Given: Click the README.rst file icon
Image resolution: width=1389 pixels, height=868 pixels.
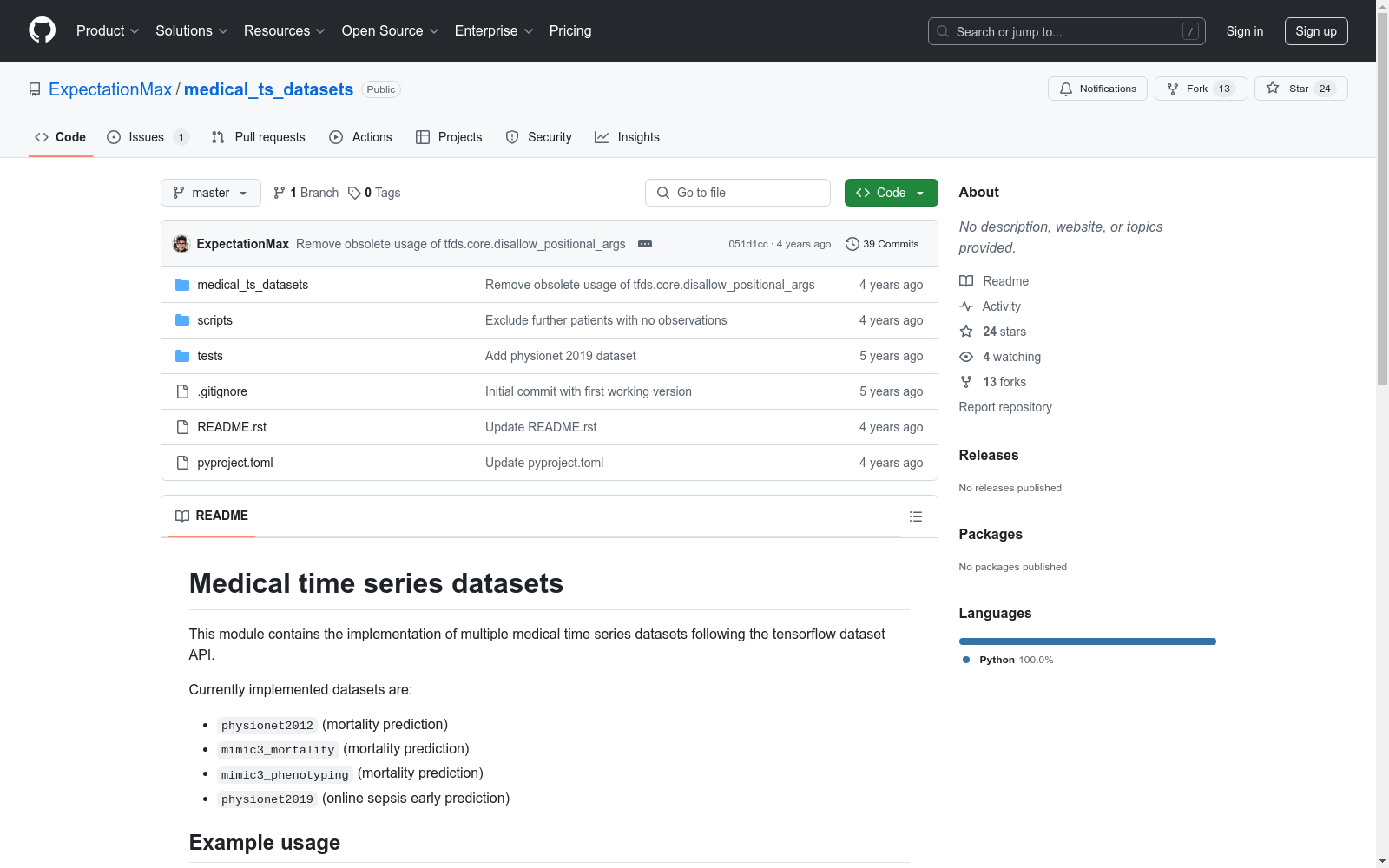Looking at the screenshot, I should (x=182, y=427).
